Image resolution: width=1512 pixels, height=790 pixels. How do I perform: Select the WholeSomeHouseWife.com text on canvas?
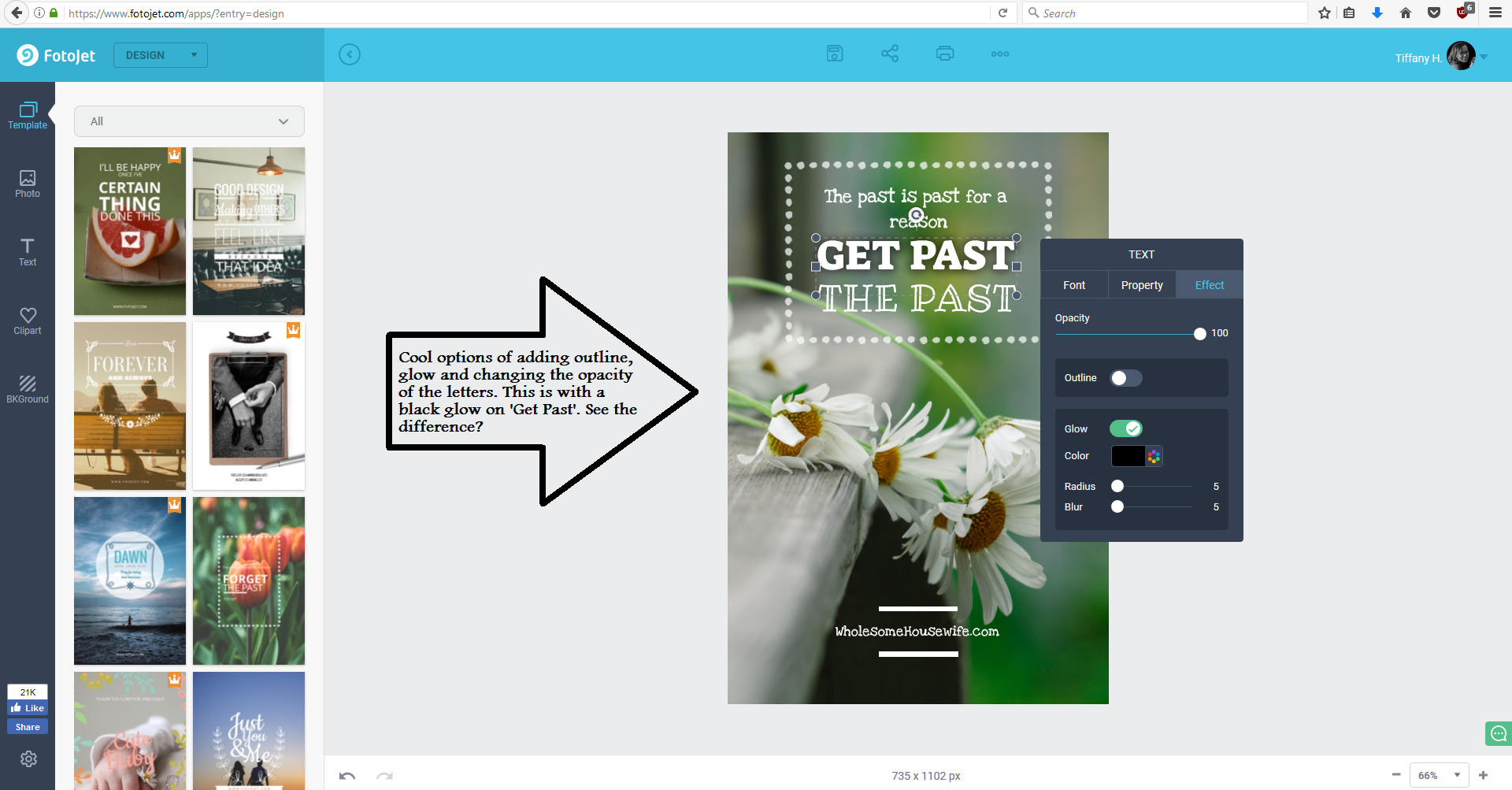pyautogui.click(x=917, y=632)
